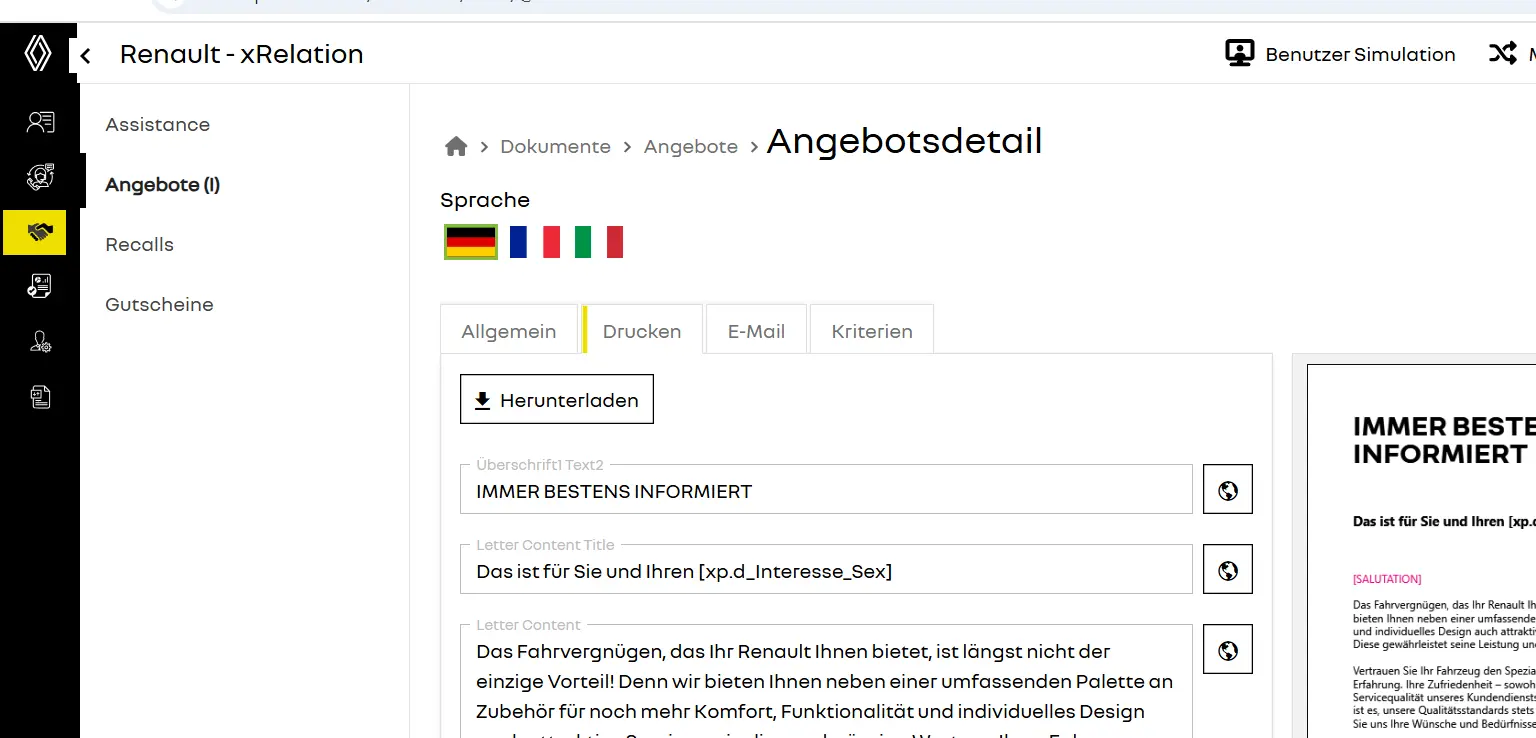Switch to the Kriterien tab
This screenshot has height=738, width=1536.
(x=872, y=330)
